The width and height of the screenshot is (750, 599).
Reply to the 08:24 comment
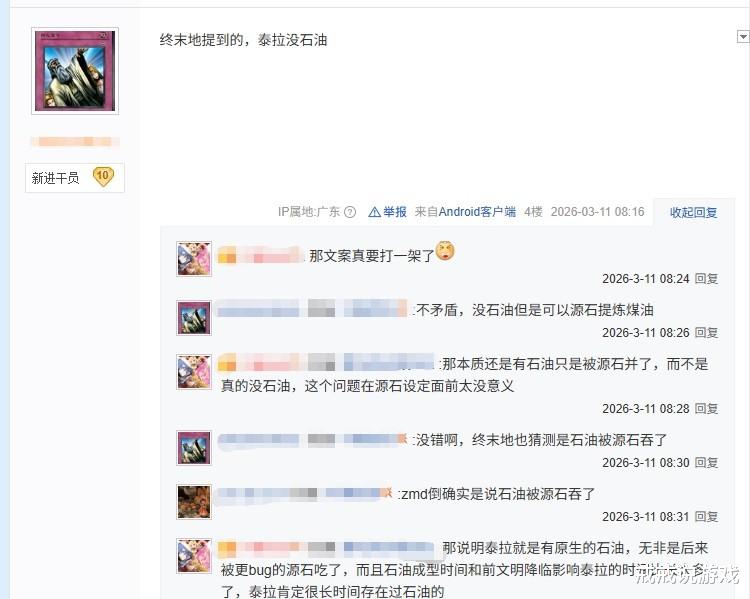(706, 278)
